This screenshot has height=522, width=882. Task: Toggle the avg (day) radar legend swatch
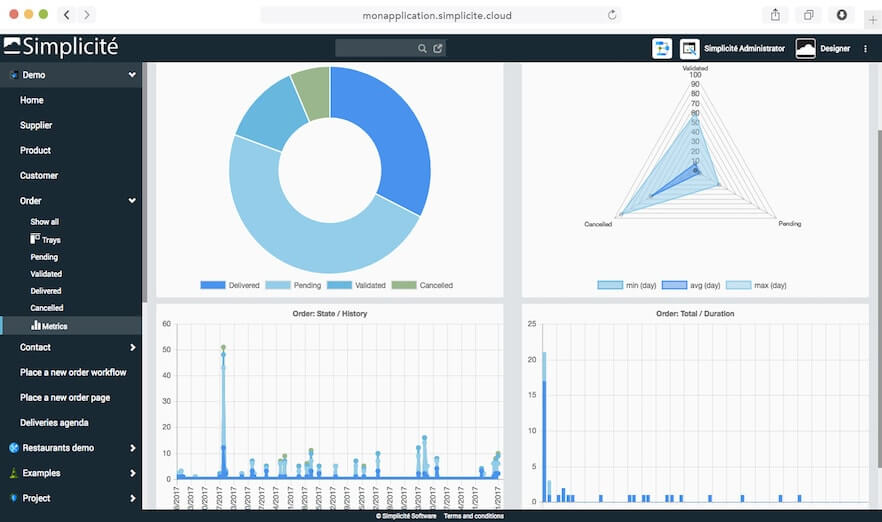coord(674,285)
